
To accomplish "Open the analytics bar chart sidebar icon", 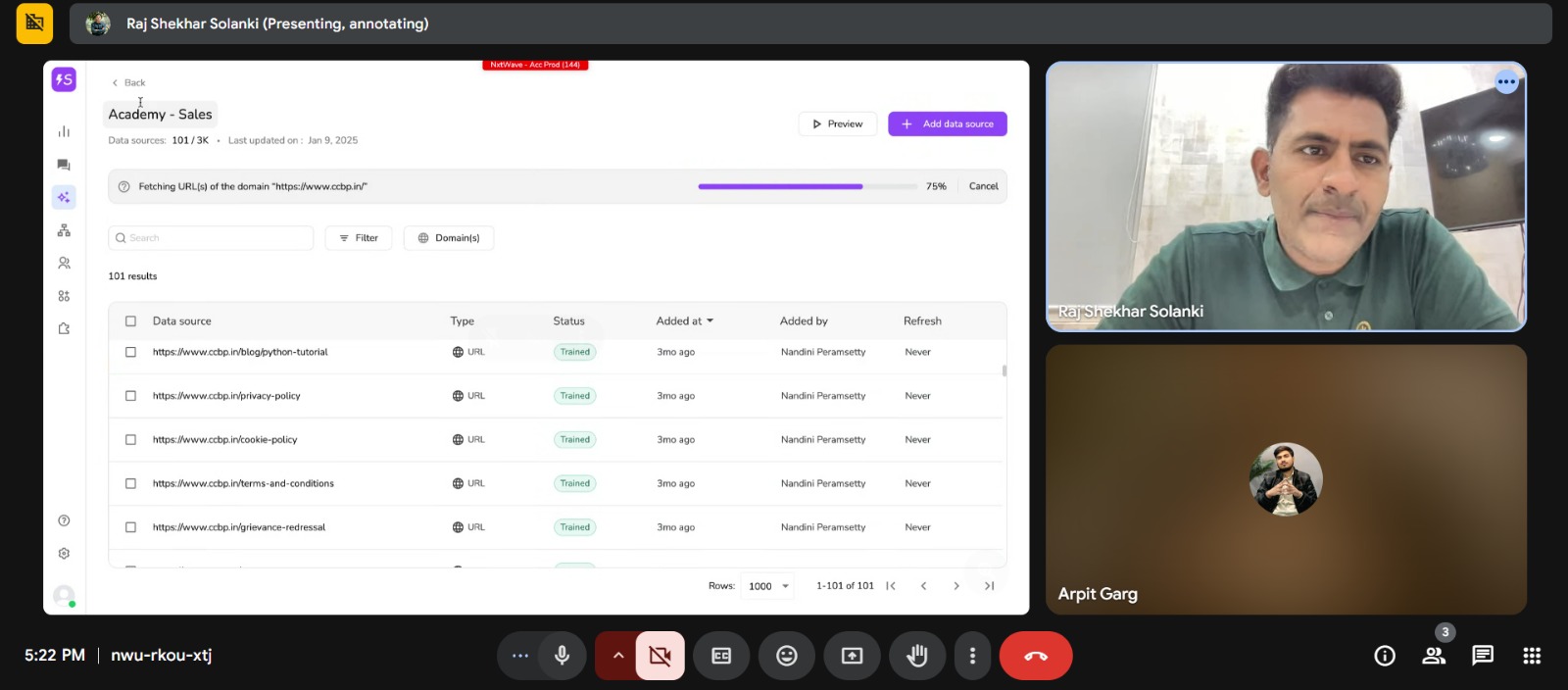I will (64, 131).
